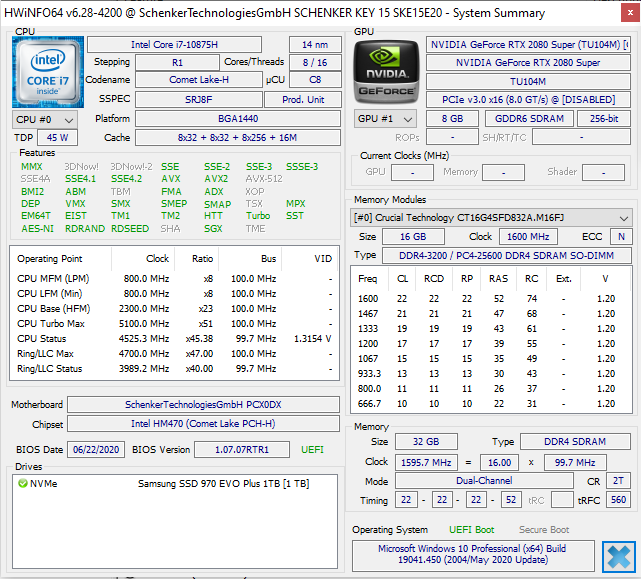Click the Intel HM470 chipset field
The height and width of the screenshot is (579, 641).
tap(203, 424)
